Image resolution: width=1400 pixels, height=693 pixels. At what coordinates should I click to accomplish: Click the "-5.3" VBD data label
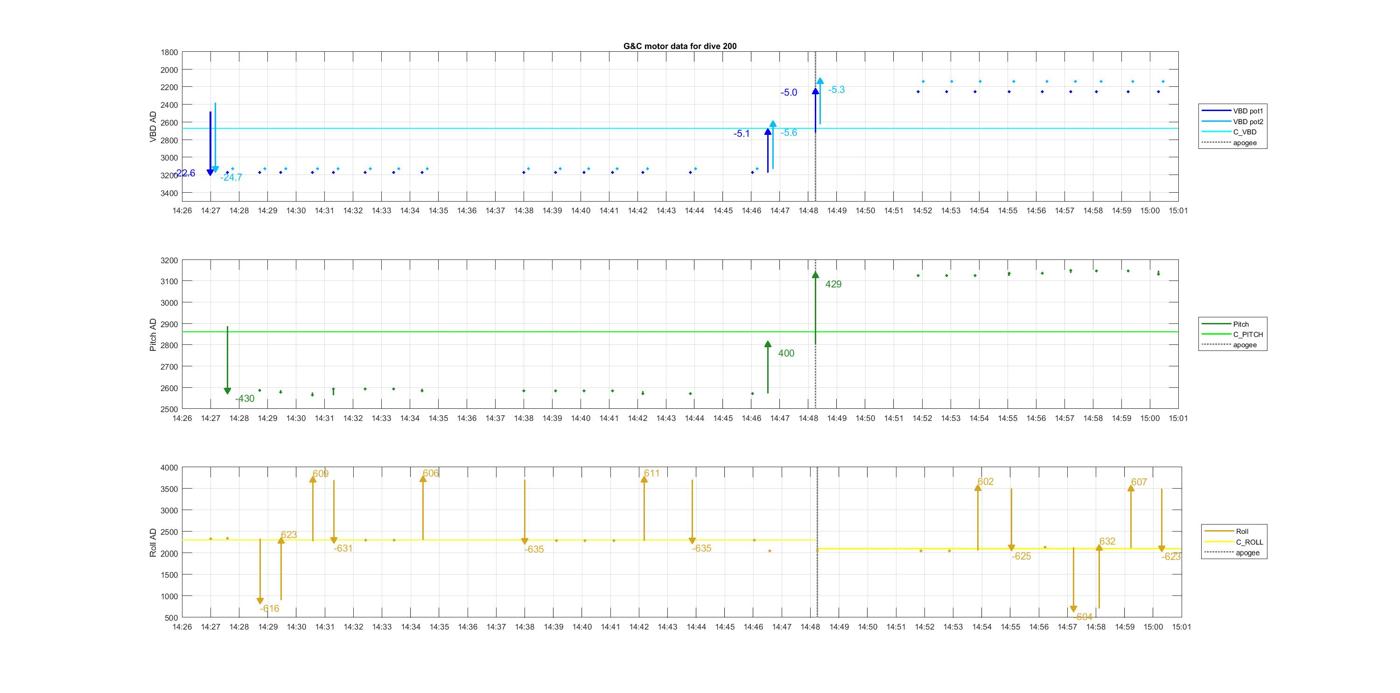click(836, 90)
